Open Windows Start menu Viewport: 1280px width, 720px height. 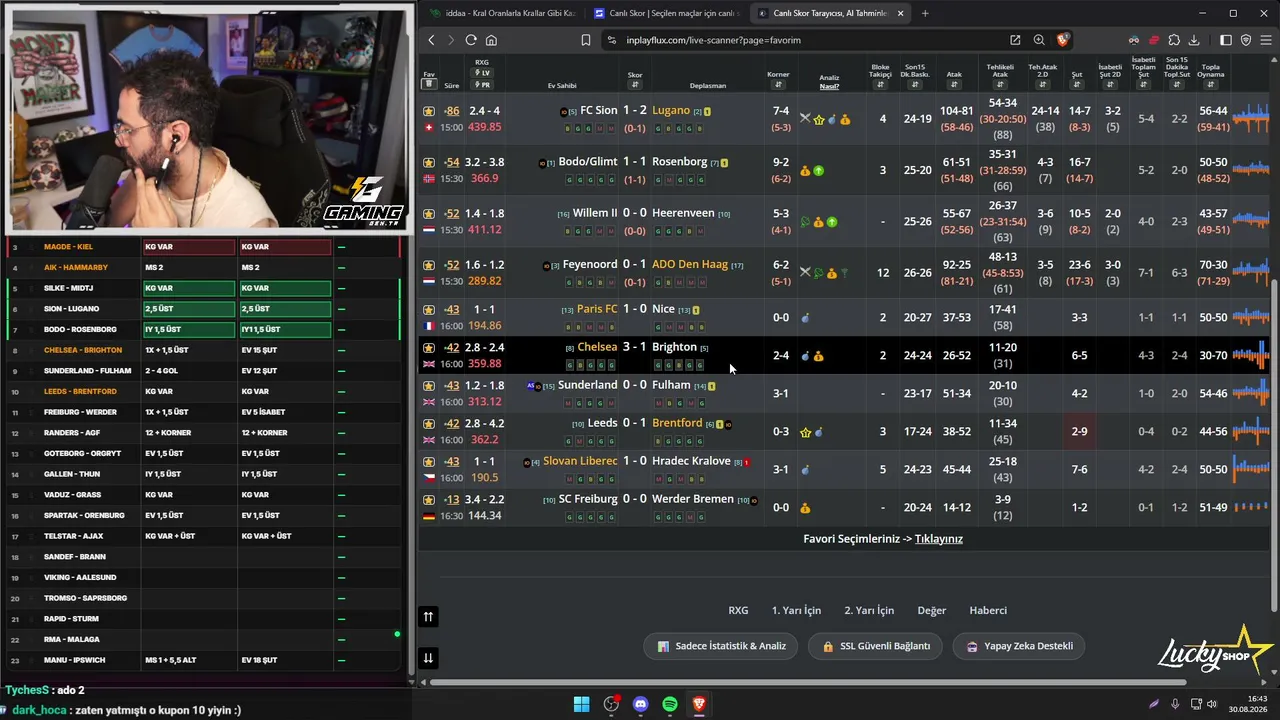(x=581, y=704)
